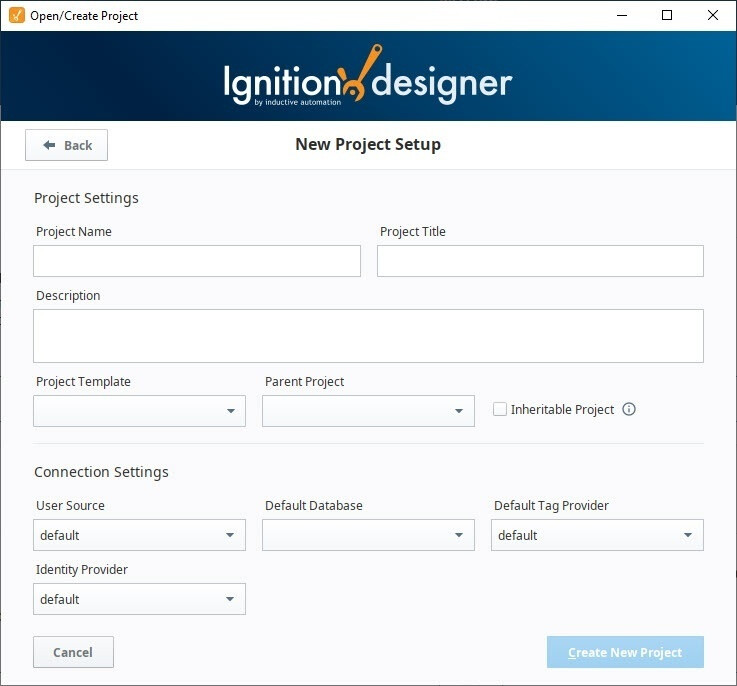
Task: Enable the Inheritable Project checkbox
Action: (x=500, y=409)
